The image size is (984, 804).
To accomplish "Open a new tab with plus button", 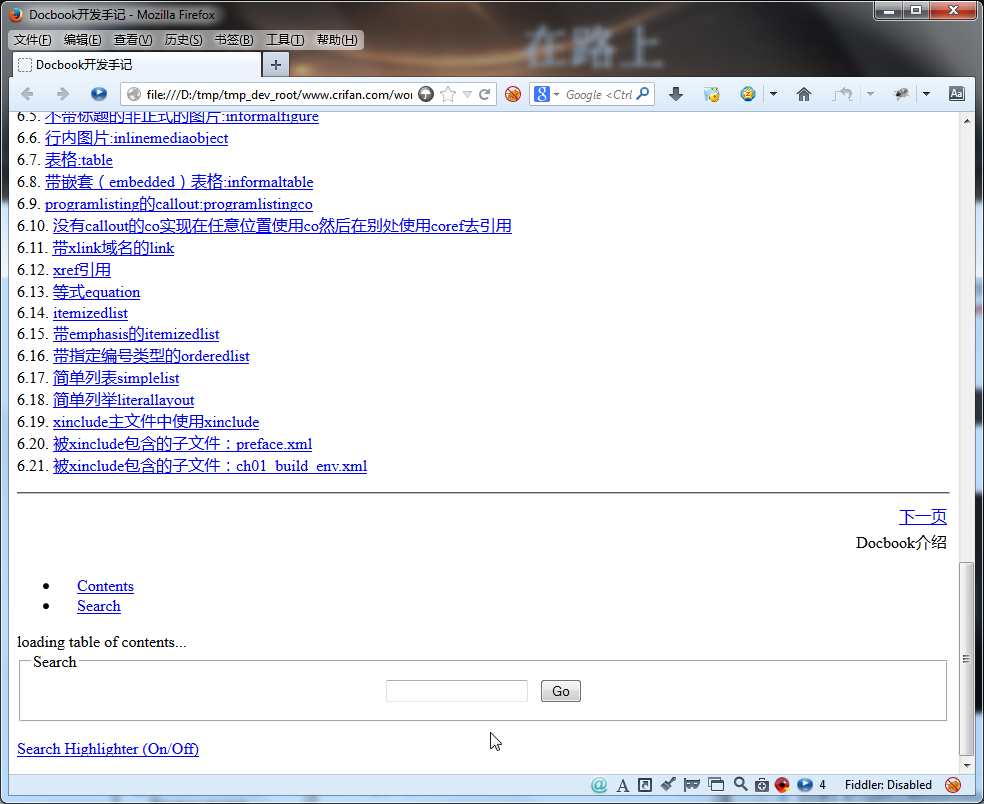I will pos(275,65).
